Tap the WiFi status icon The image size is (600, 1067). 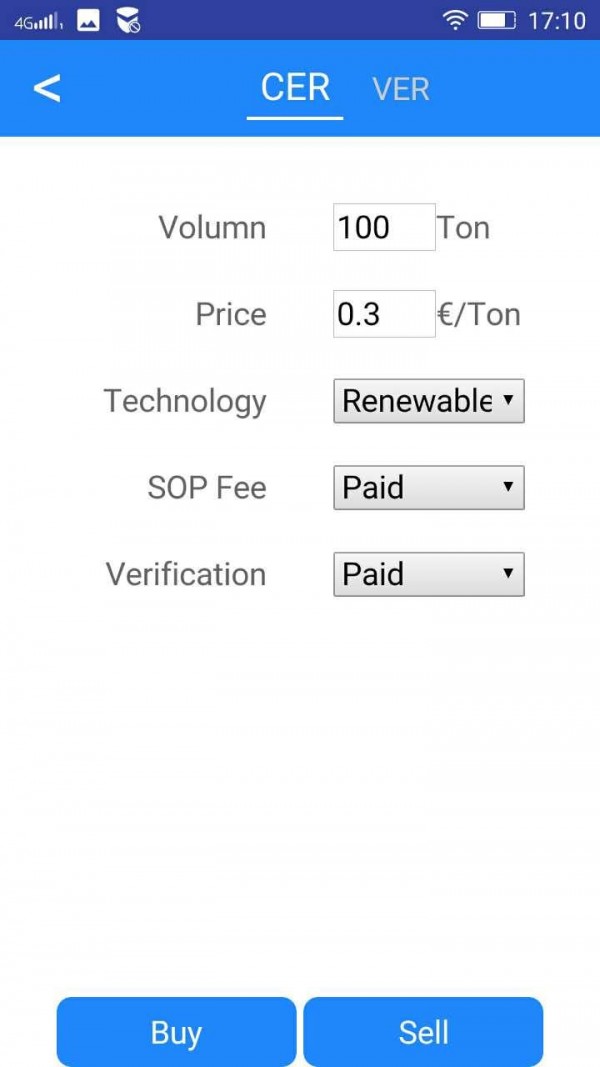[456, 19]
